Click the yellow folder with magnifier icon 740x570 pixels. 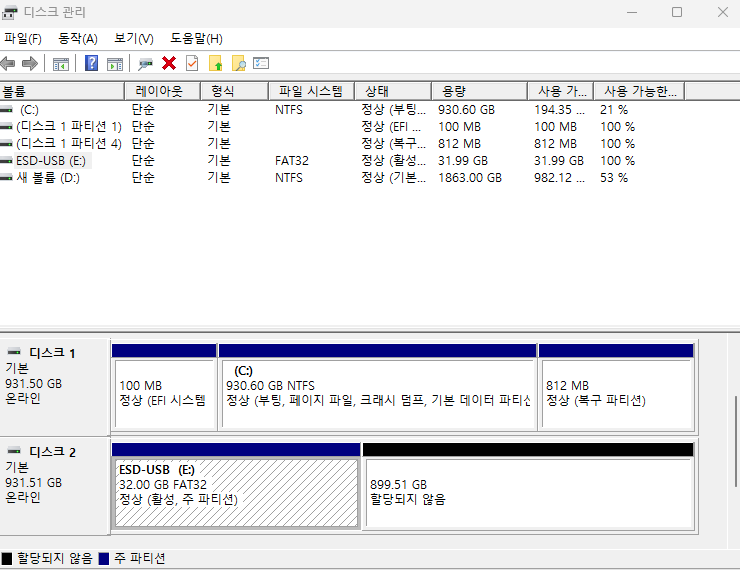pos(239,63)
